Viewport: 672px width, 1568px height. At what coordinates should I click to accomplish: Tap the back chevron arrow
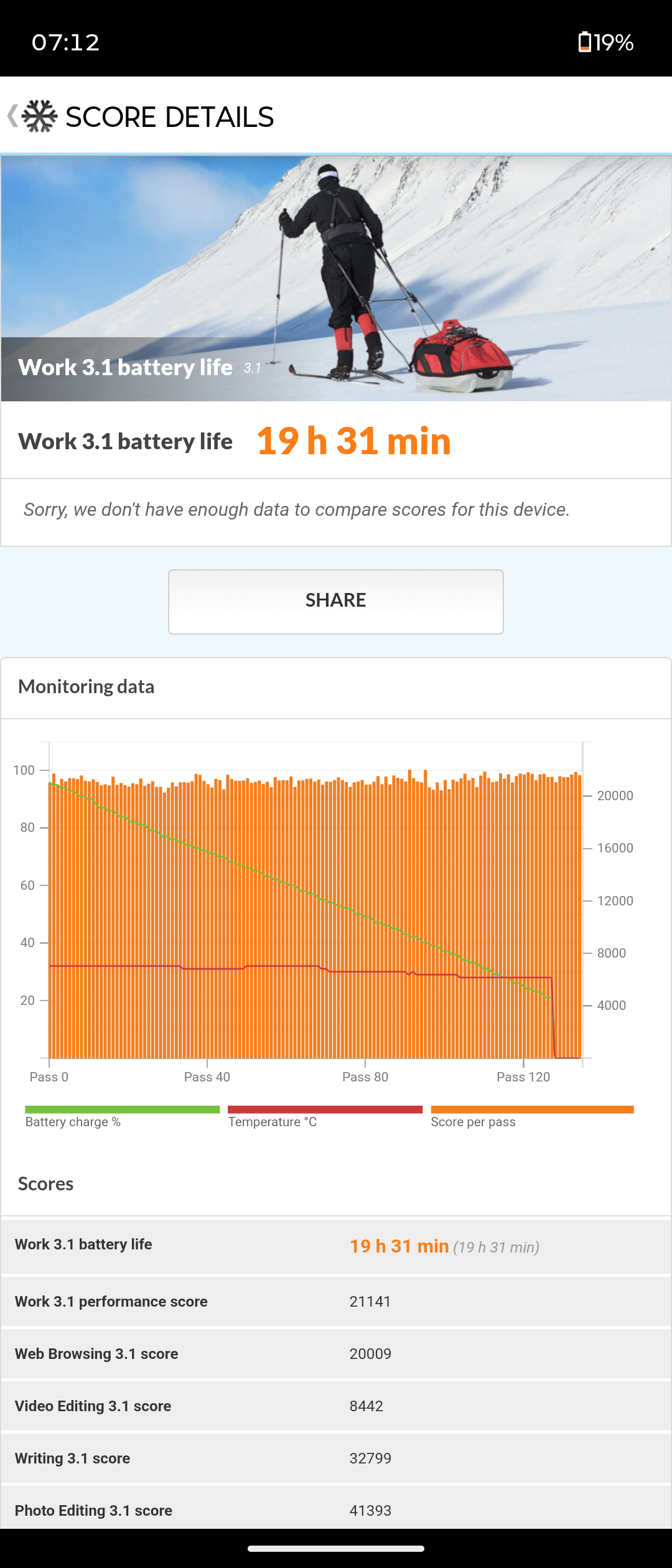pyautogui.click(x=12, y=116)
